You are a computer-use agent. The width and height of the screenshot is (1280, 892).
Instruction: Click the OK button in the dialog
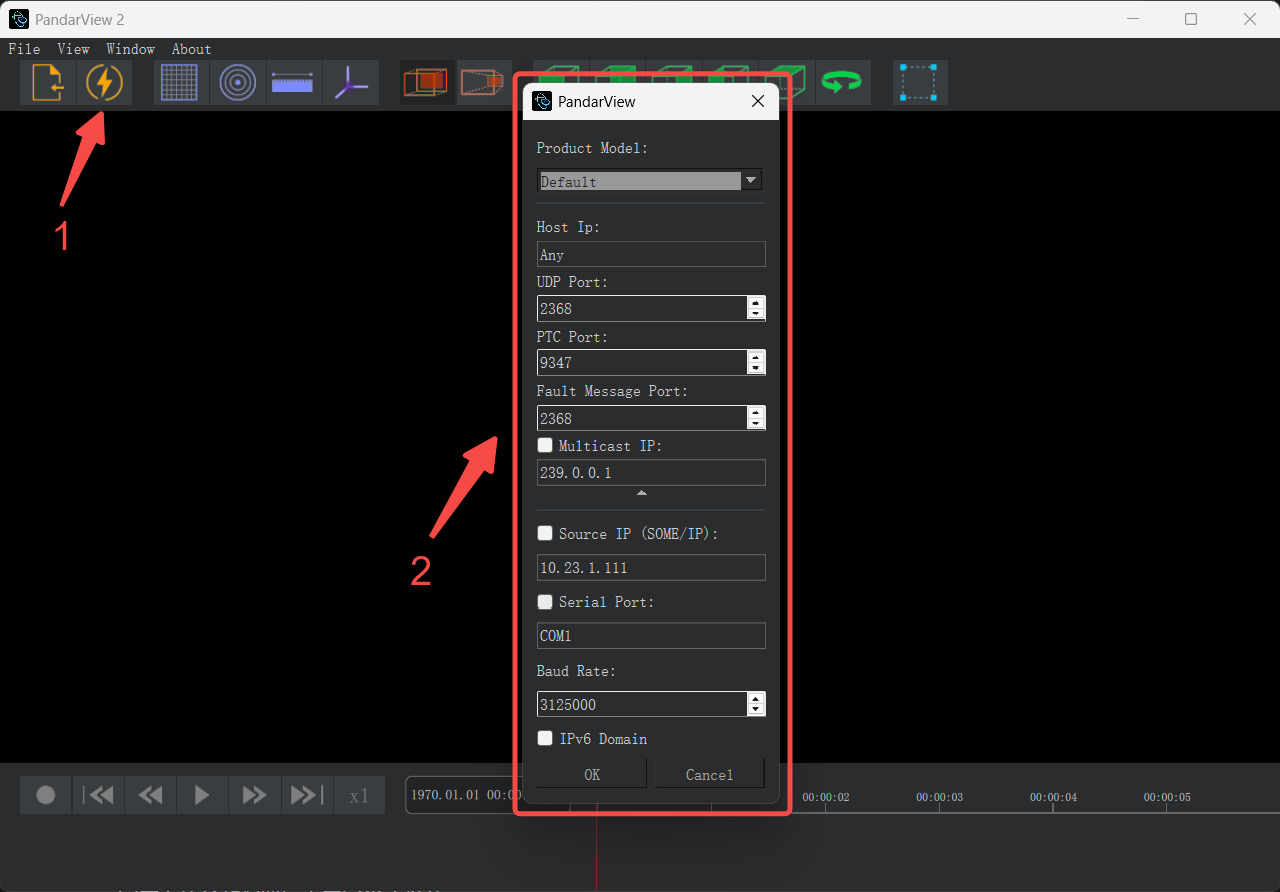592,774
